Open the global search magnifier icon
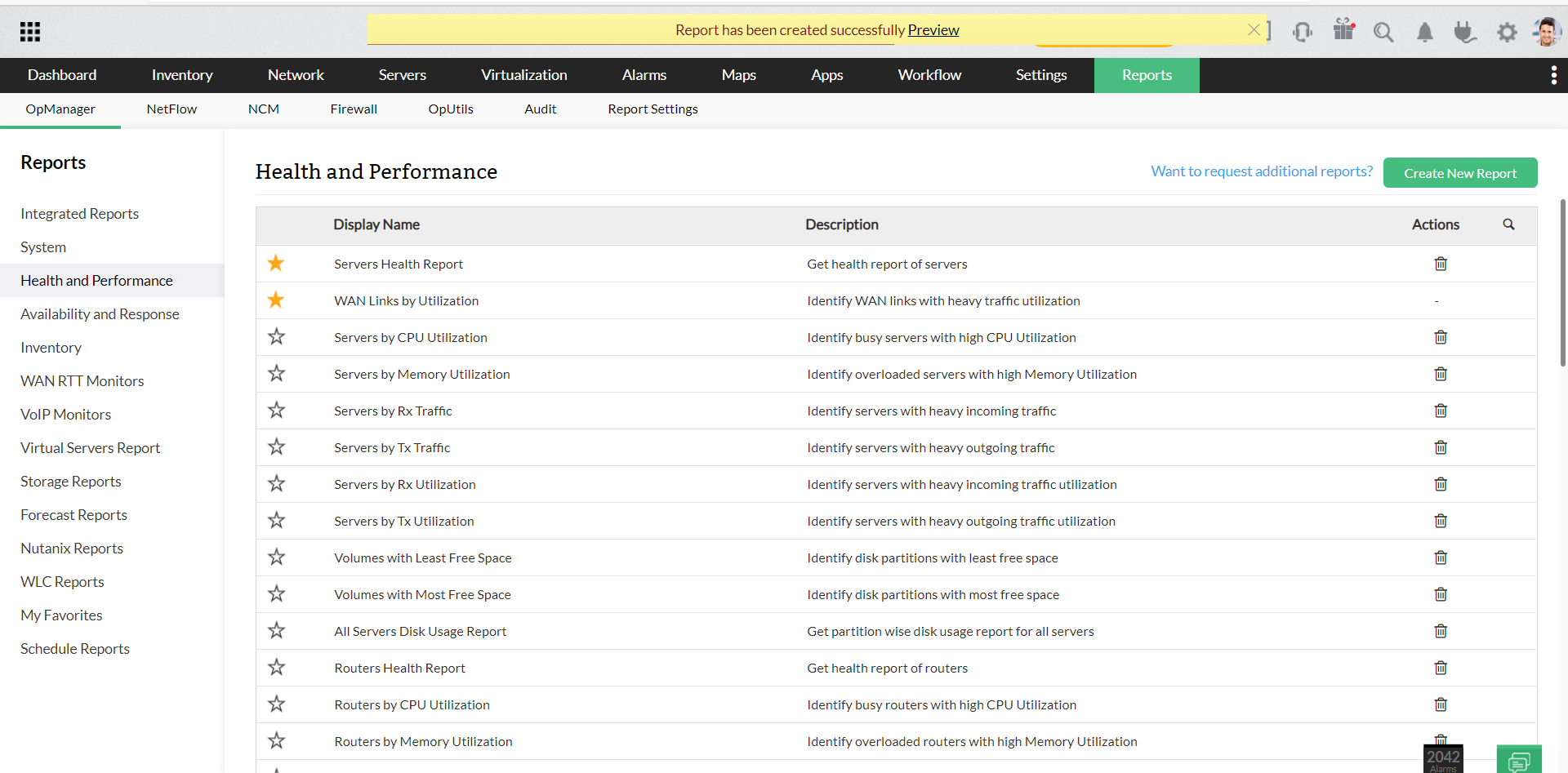 1384,32
